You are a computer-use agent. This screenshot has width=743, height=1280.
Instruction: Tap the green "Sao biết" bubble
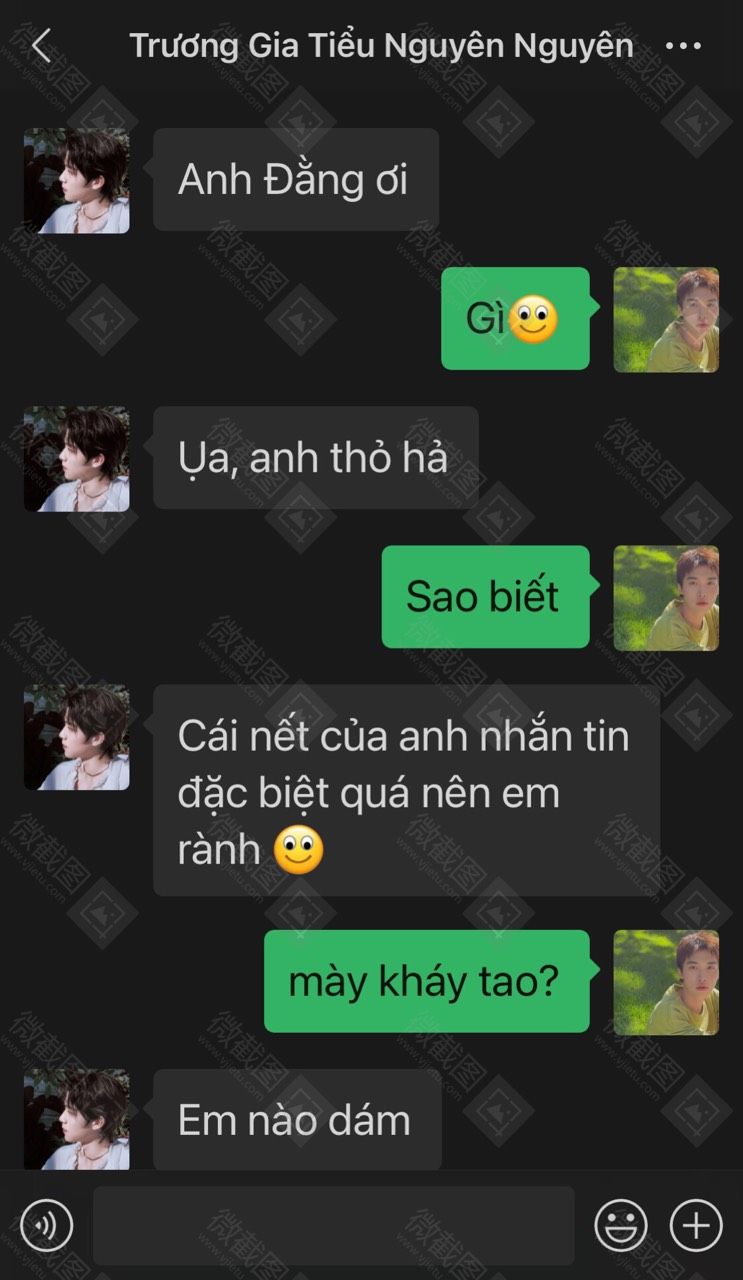(x=486, y=597)
